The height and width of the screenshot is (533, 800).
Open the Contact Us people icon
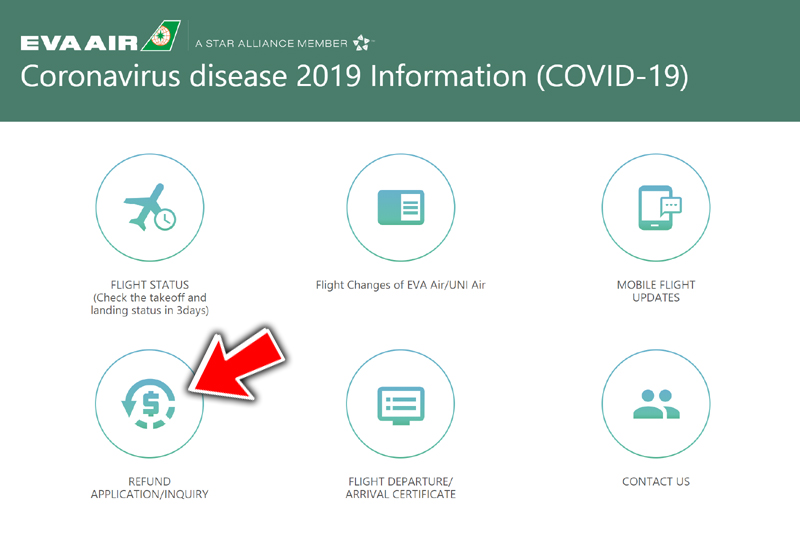pos(656,403)
